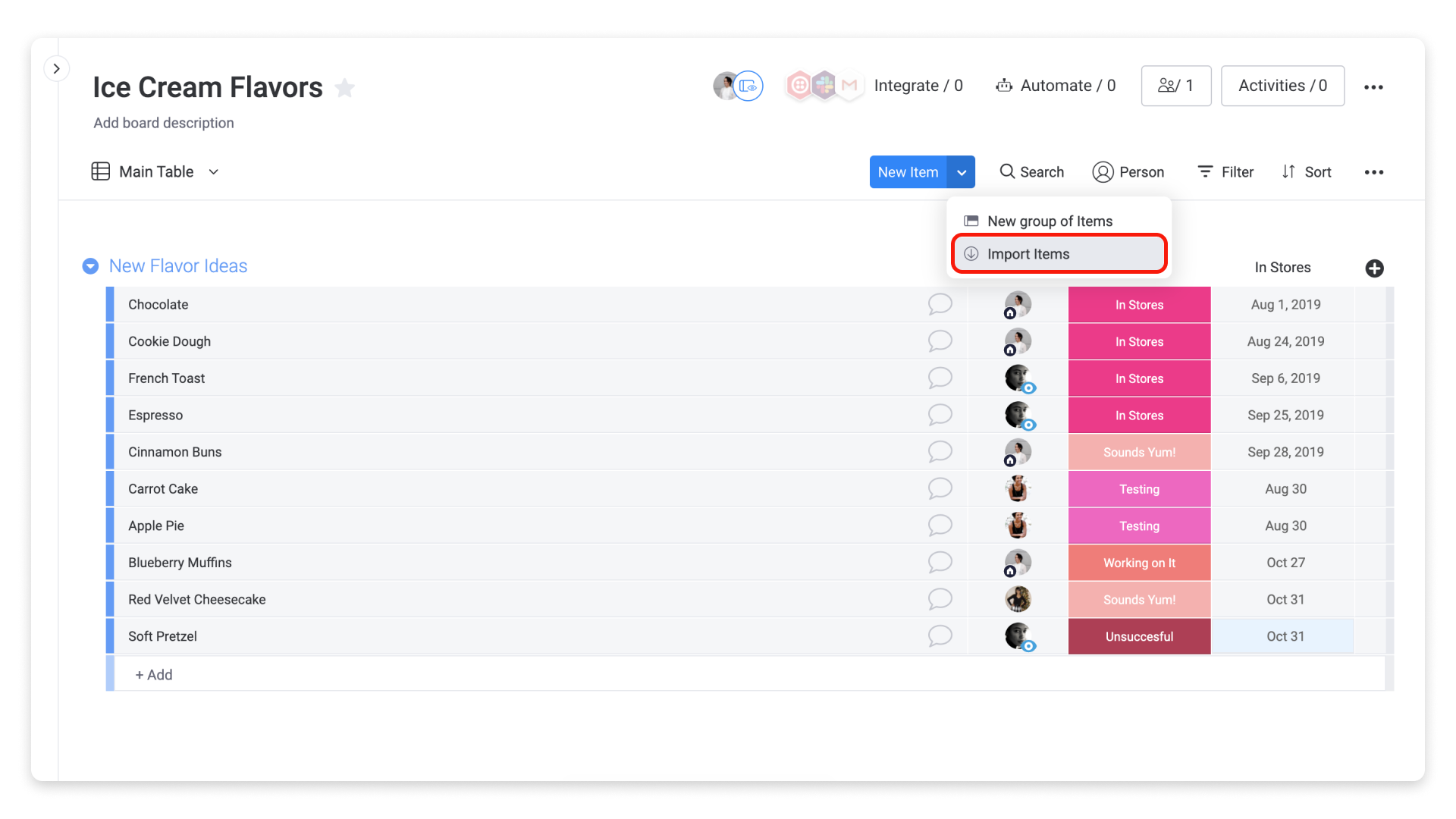Open Automate / 0 center

point(1056,86)
